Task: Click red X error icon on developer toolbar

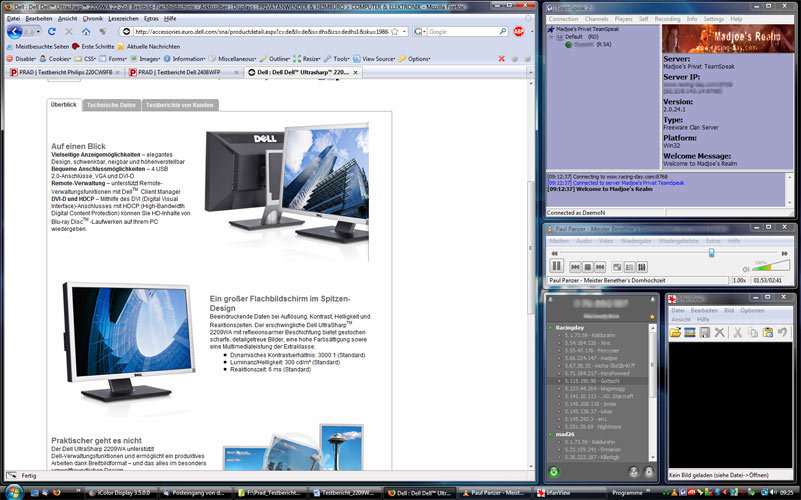Action: 502,59
